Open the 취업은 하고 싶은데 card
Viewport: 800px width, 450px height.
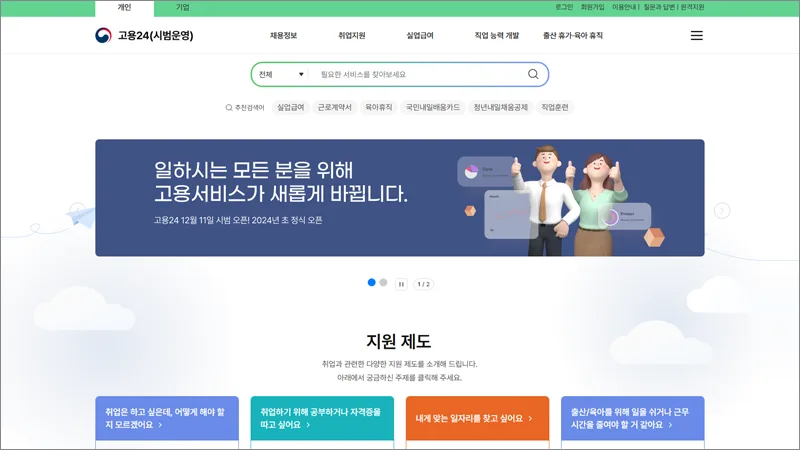coord(167,418)
